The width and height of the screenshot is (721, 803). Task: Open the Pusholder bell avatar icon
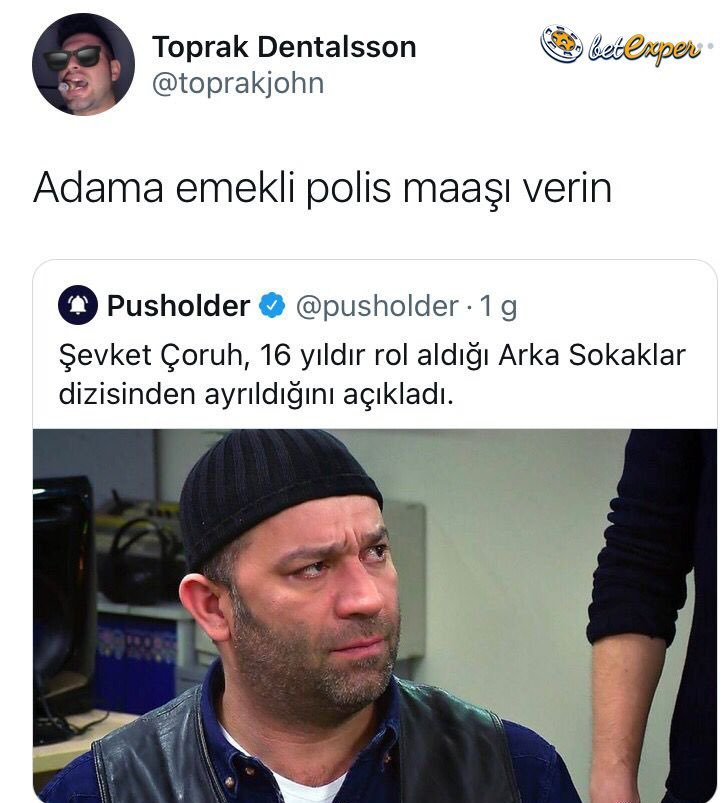[x=78, y=305]
